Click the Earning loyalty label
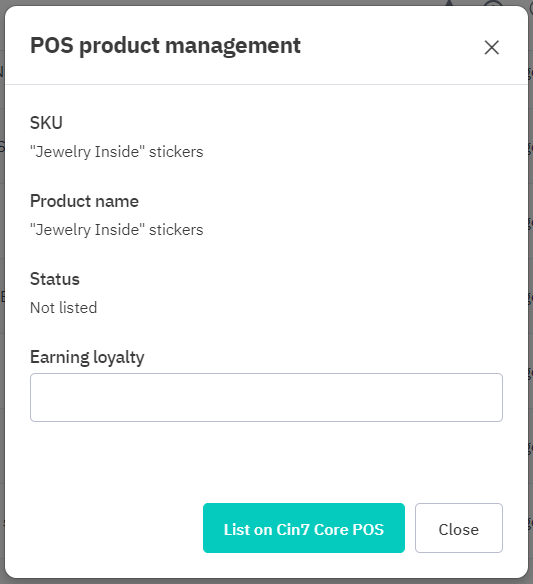The width and height of the screenshot is (533, 584). [x=87, y=357]
